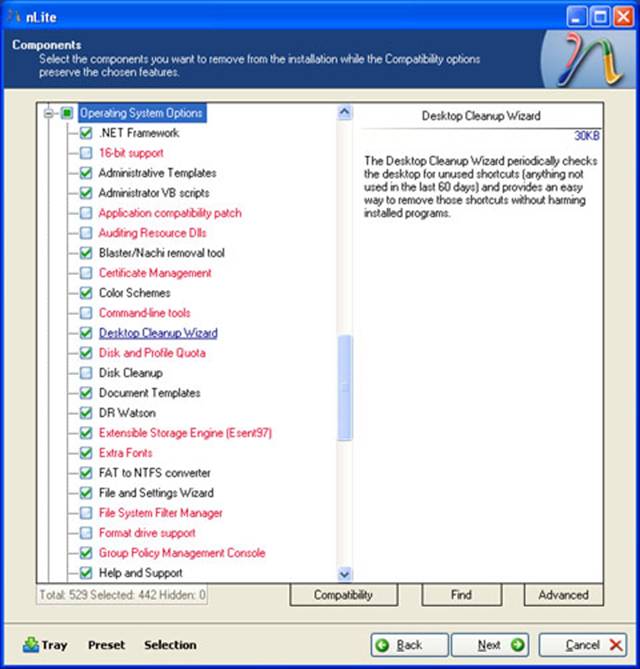Click the red X icon on Cancel

(x=615, y=645)
